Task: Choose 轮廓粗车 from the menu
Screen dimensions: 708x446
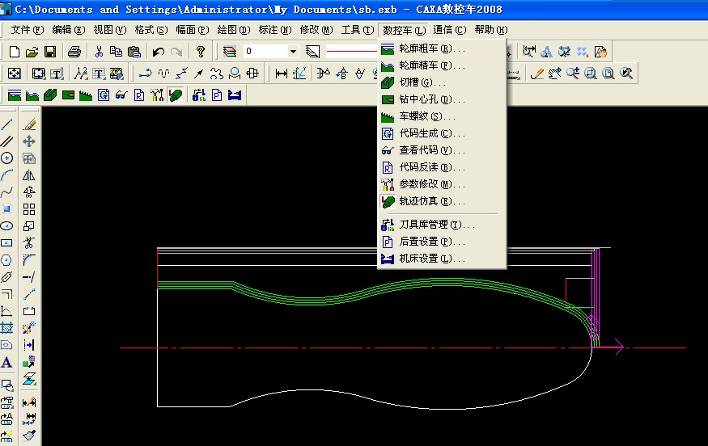Action: [x=424, y=48]
